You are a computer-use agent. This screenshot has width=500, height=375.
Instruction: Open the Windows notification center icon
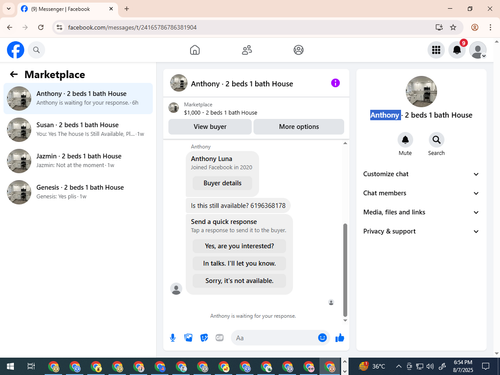(486, 366)
